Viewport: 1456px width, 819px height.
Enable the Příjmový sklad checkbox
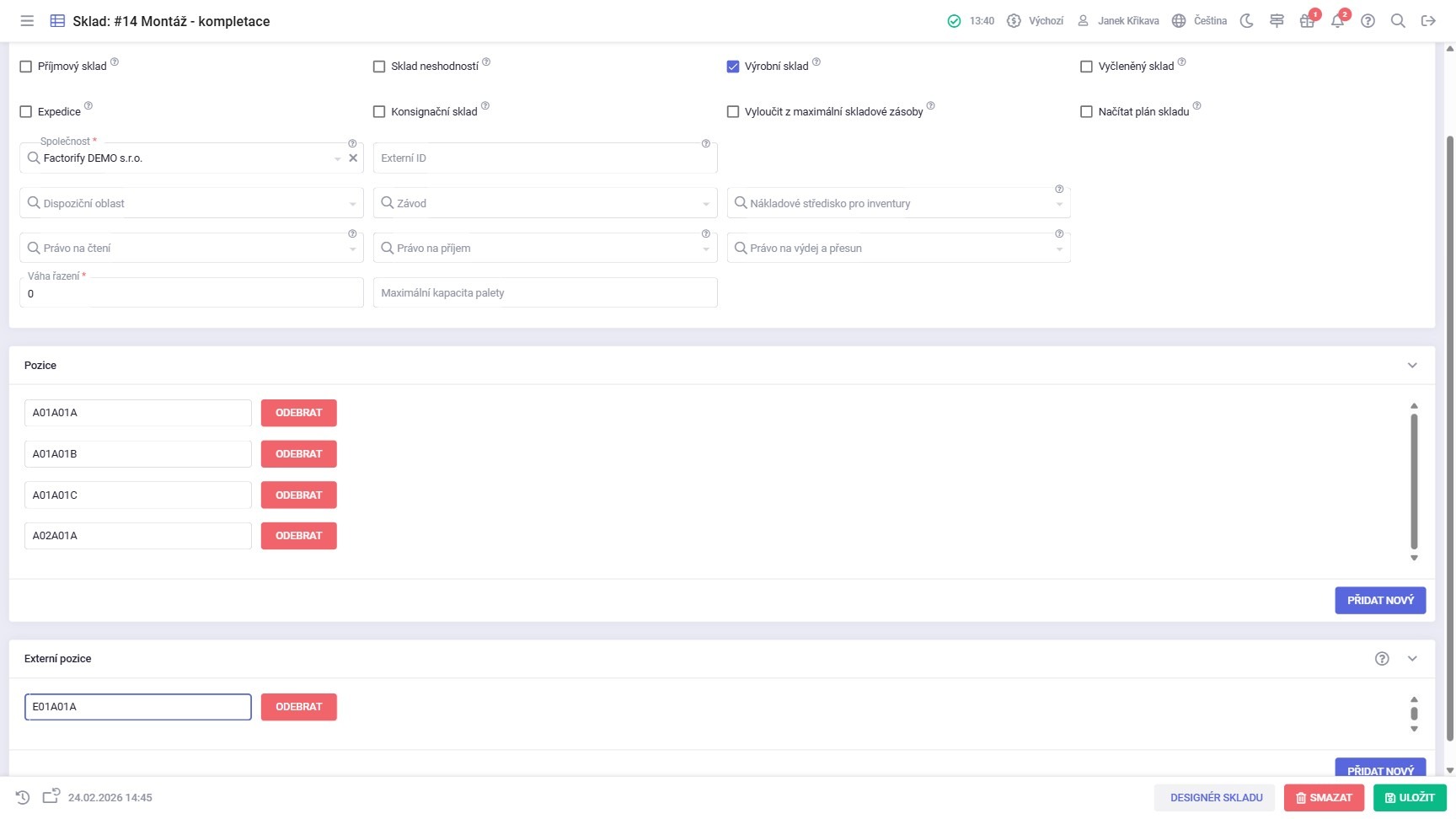point(26,67)
